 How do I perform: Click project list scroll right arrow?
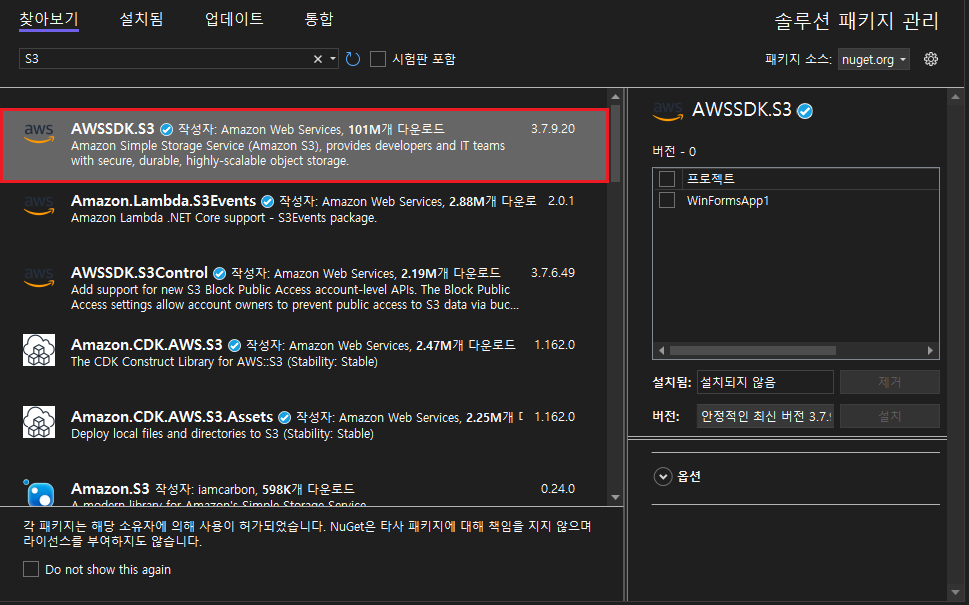point(930,350)
